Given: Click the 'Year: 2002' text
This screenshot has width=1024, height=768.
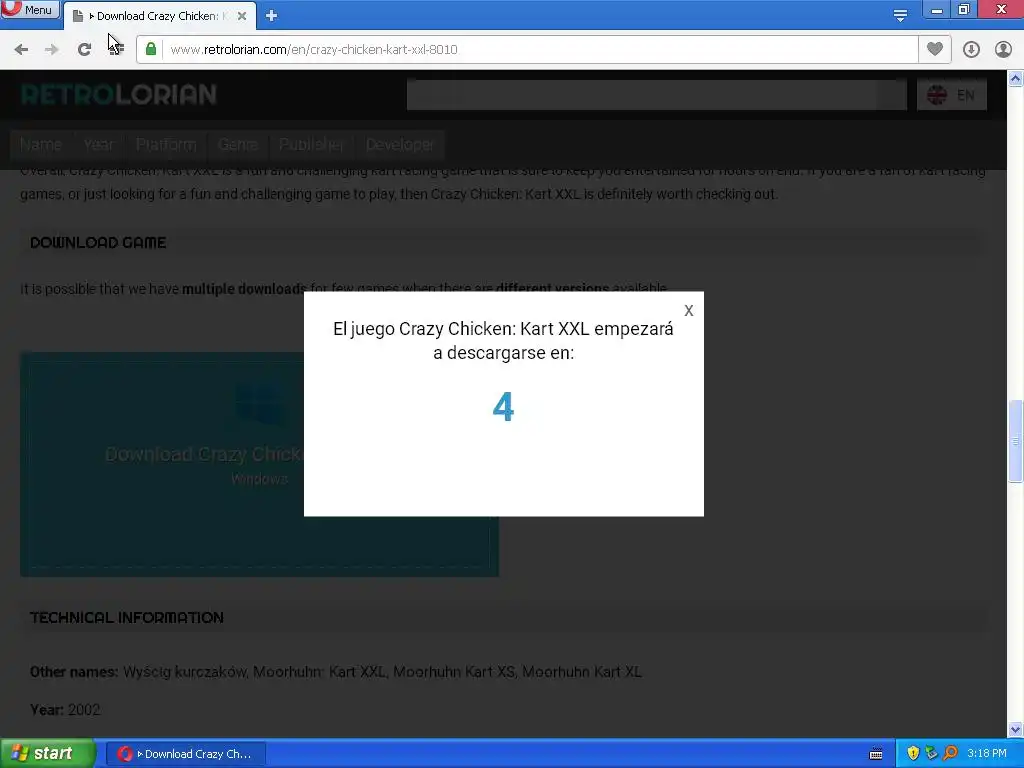Looking at the screenshot, I should [x=65, y=710].
